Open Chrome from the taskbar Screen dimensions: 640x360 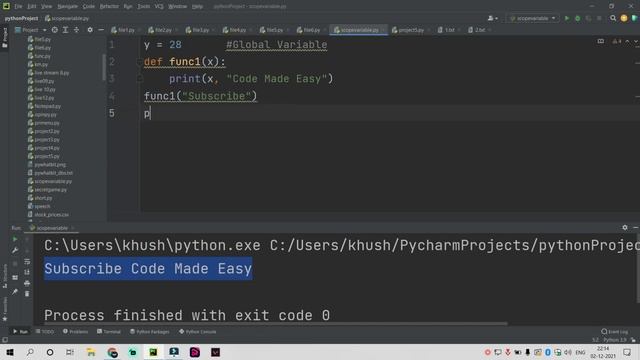pyautogui.click(x=112, y=352)
